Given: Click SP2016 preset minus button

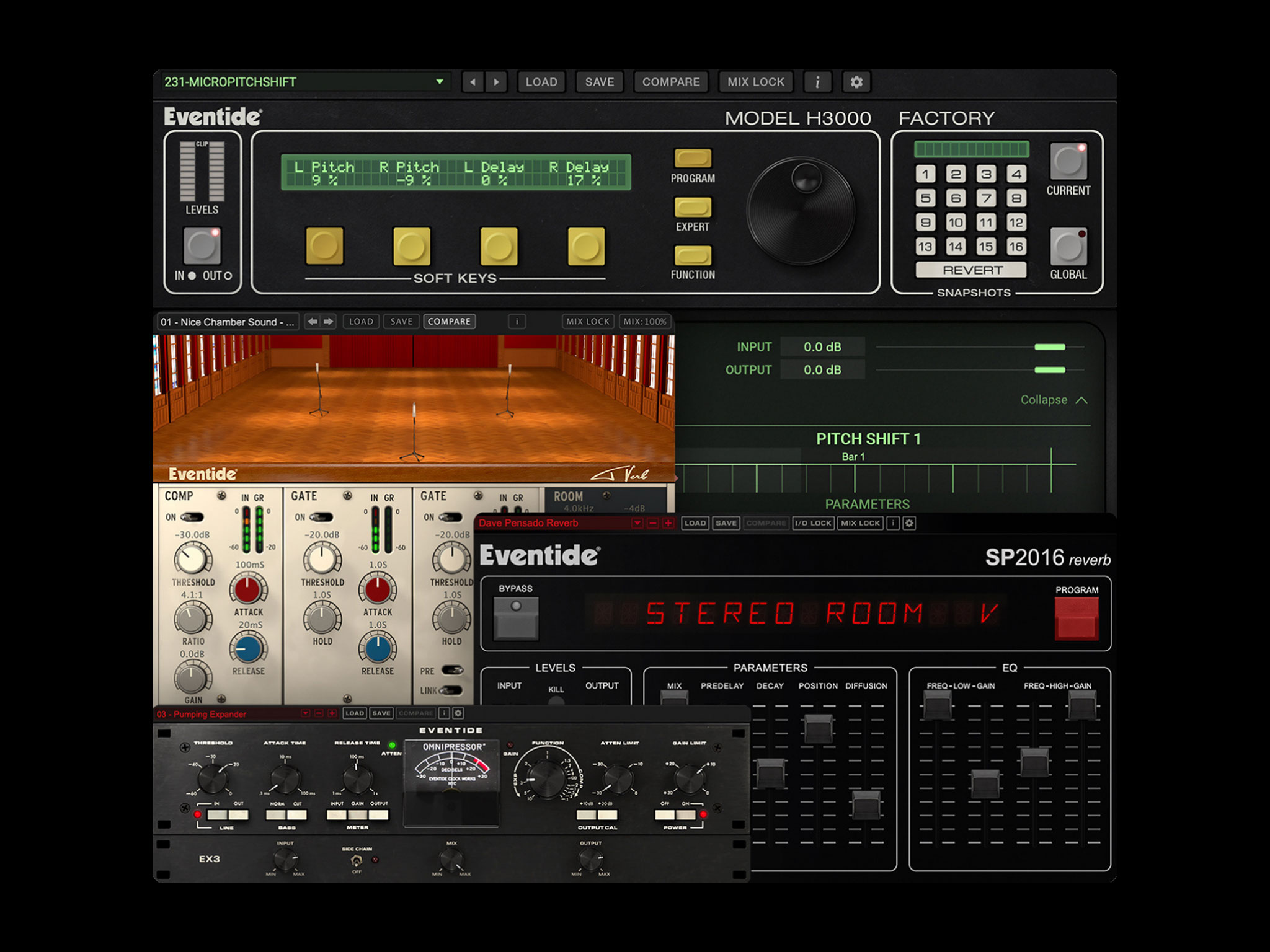Looking at the screenshot, I should click(652, 523).
